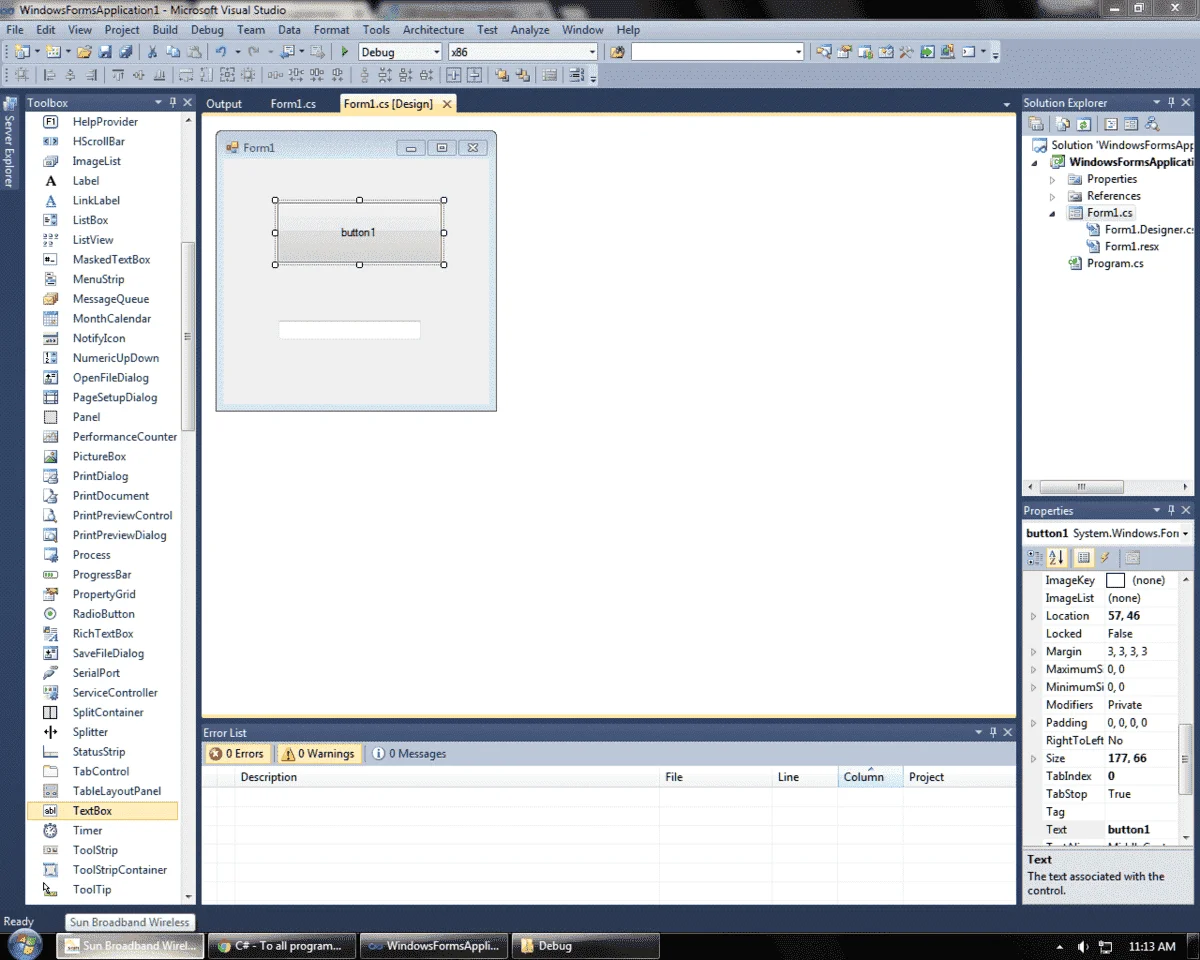Open the x86 platform dropdown

592,52
